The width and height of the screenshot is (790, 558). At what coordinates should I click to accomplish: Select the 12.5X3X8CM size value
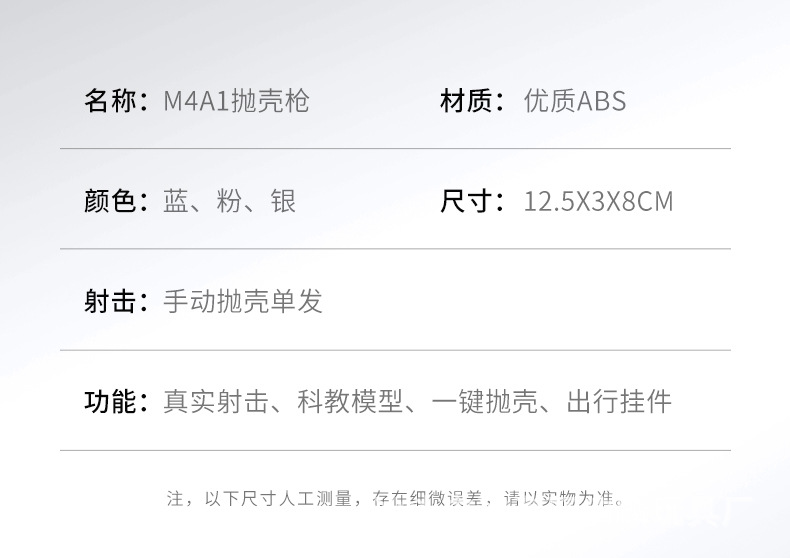(598, 201)
